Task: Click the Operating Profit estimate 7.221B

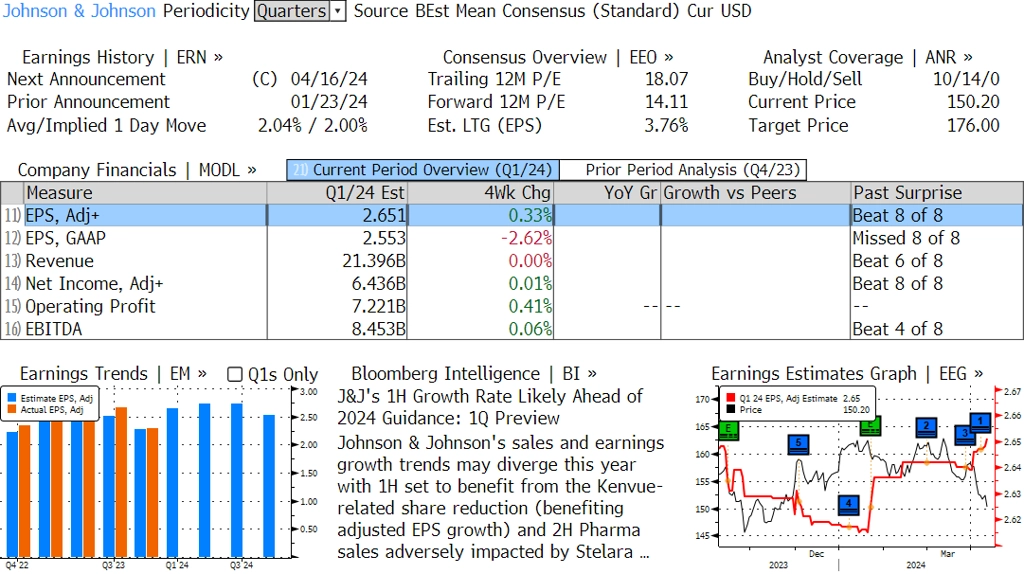Action: point(379,306)
